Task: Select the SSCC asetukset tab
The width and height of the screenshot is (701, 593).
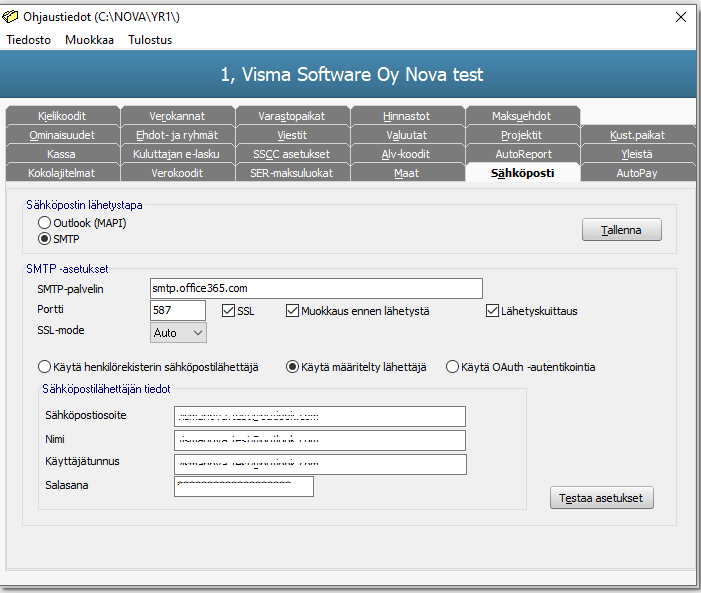Action: click(292, 154)
